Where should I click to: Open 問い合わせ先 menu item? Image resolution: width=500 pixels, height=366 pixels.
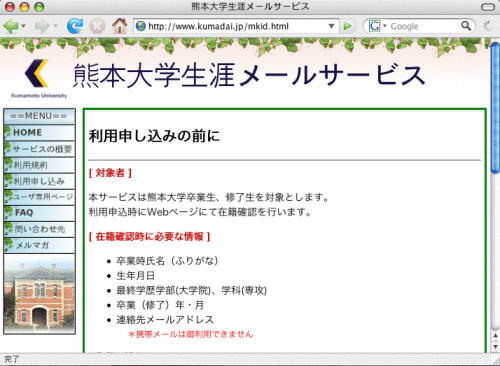[39, 229]
